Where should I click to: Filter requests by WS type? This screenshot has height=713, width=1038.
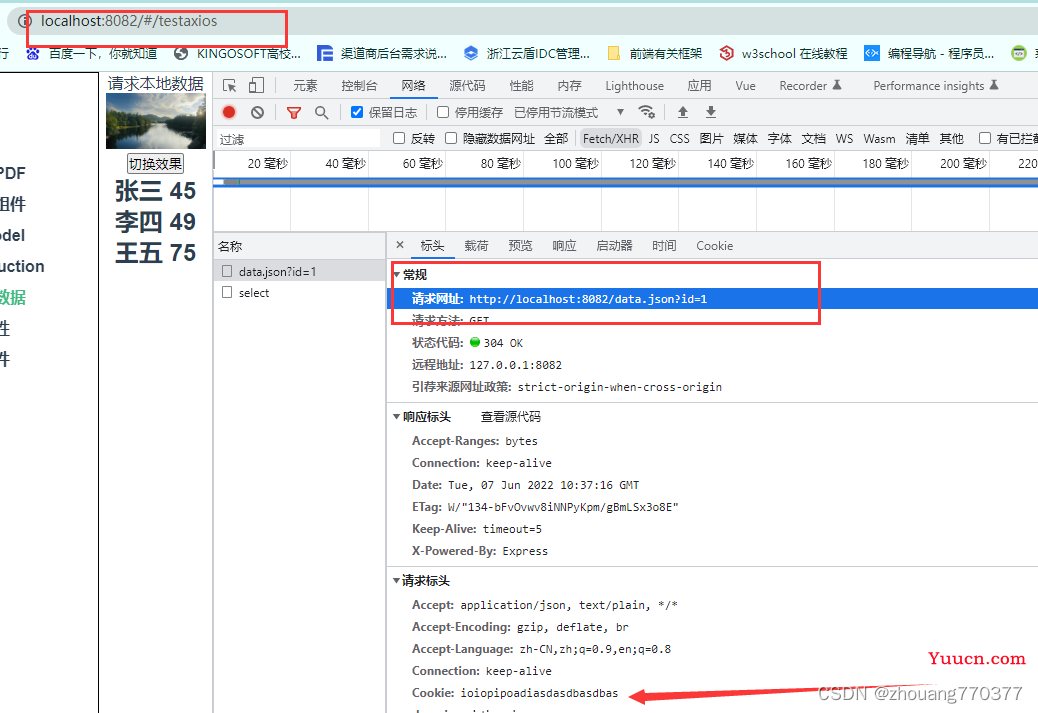[x=844, y=138]
